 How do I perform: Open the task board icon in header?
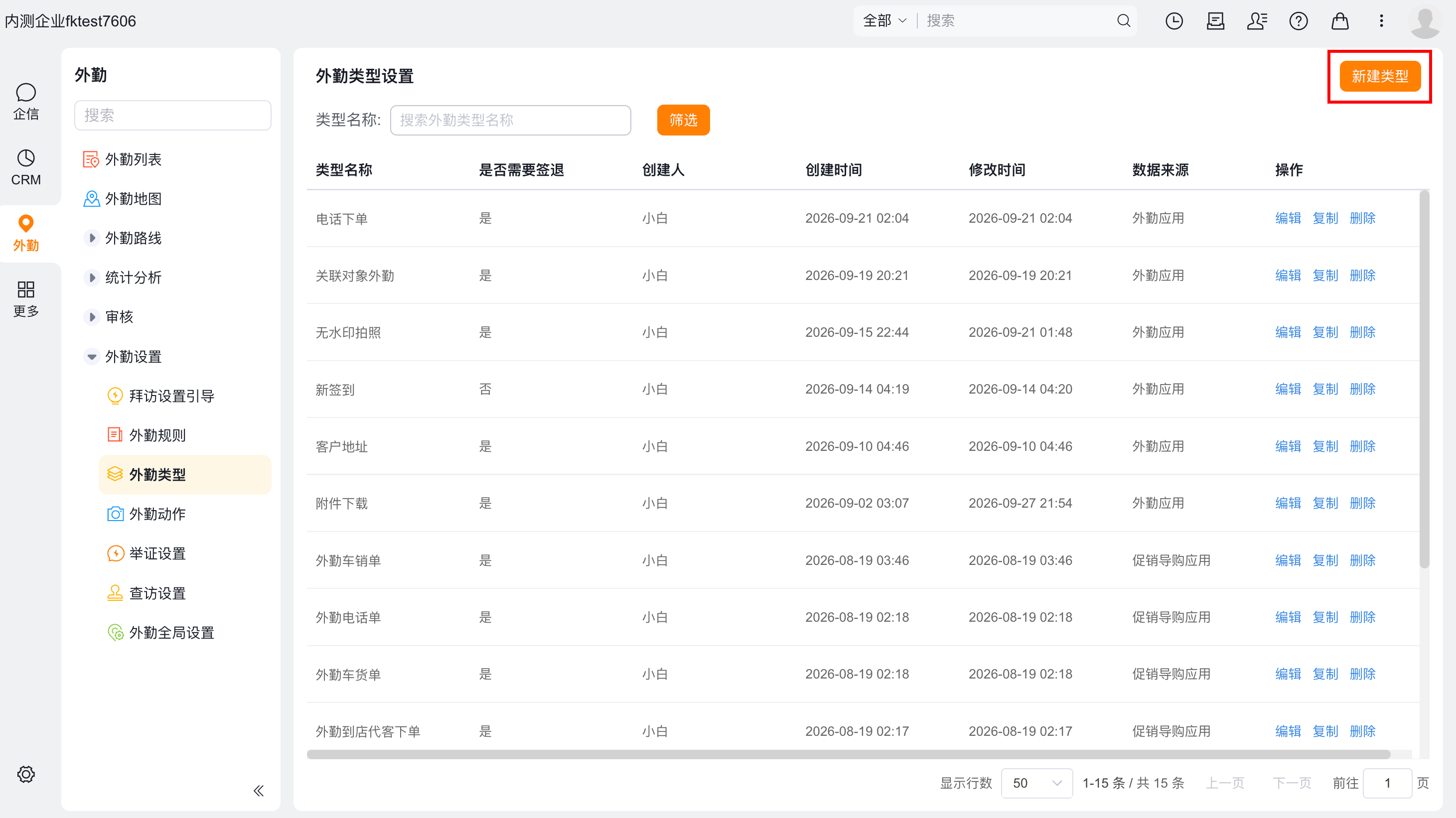pos(1215,21)
